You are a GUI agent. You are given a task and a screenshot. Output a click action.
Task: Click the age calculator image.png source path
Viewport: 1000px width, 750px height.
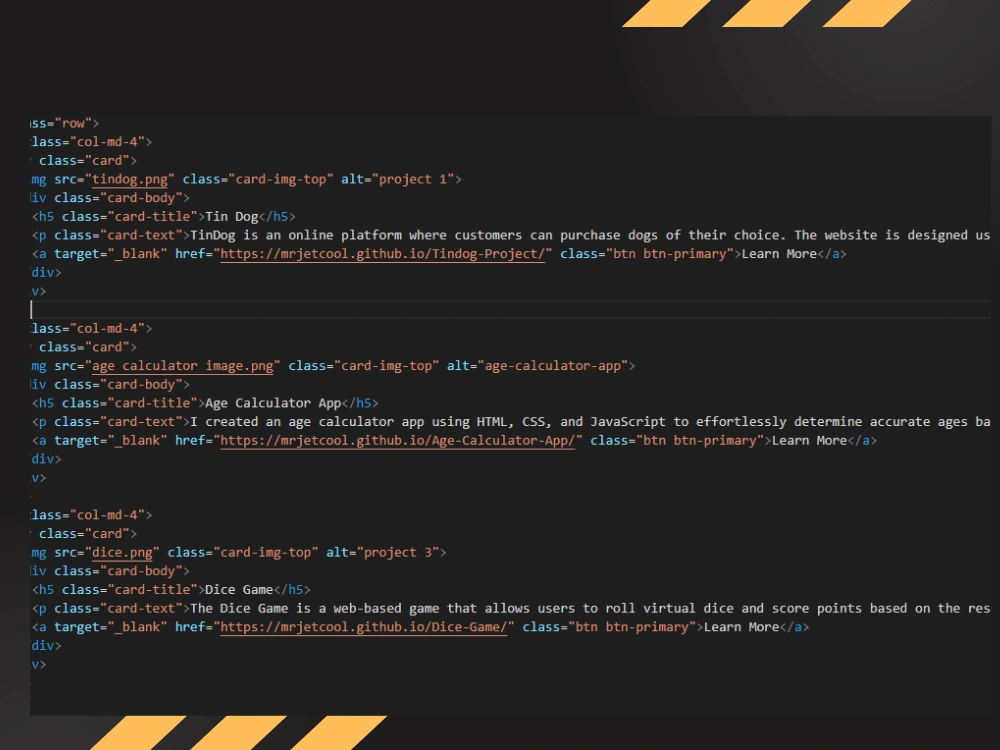(182, 366)
